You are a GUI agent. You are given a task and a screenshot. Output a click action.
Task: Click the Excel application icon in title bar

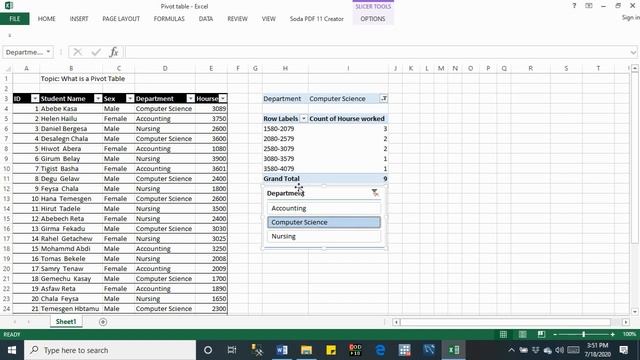9,5
